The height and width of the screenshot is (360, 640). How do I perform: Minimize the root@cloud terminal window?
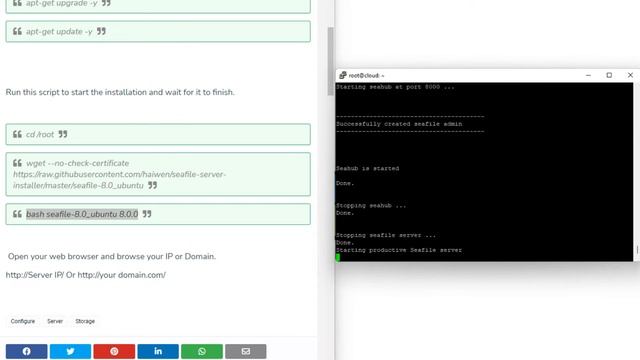pos(588,75)
